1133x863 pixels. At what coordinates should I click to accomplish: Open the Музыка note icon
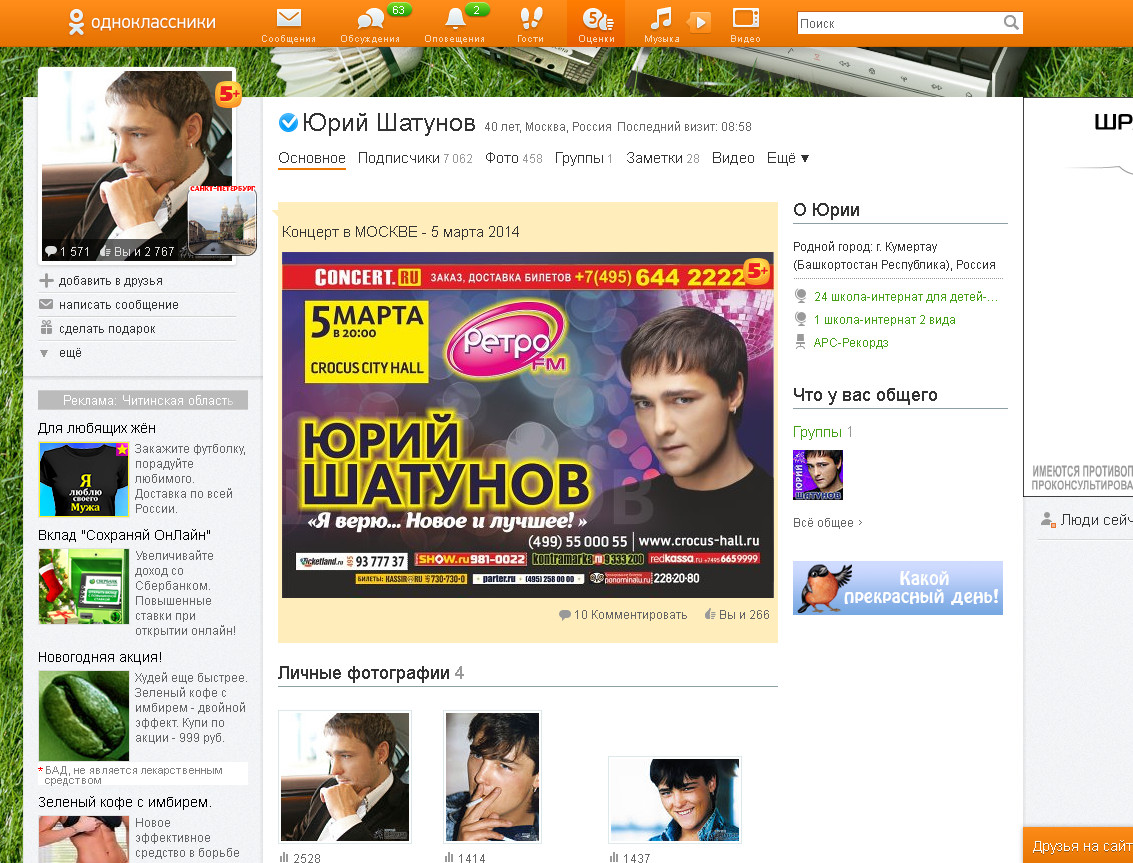pyautogui.click(x=660, y=19)
